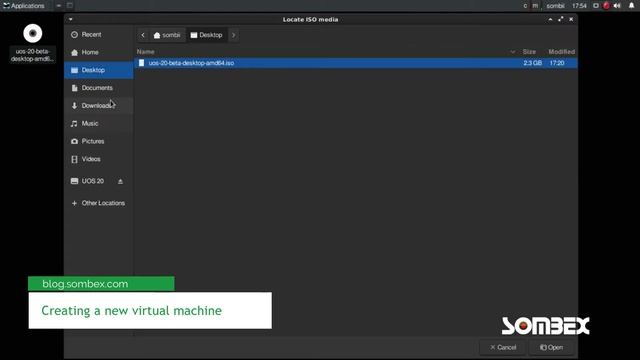Sort files by the Size column
Image resolution: width=640 pixels, height=360 pixels.
click(x=529, y=52)
